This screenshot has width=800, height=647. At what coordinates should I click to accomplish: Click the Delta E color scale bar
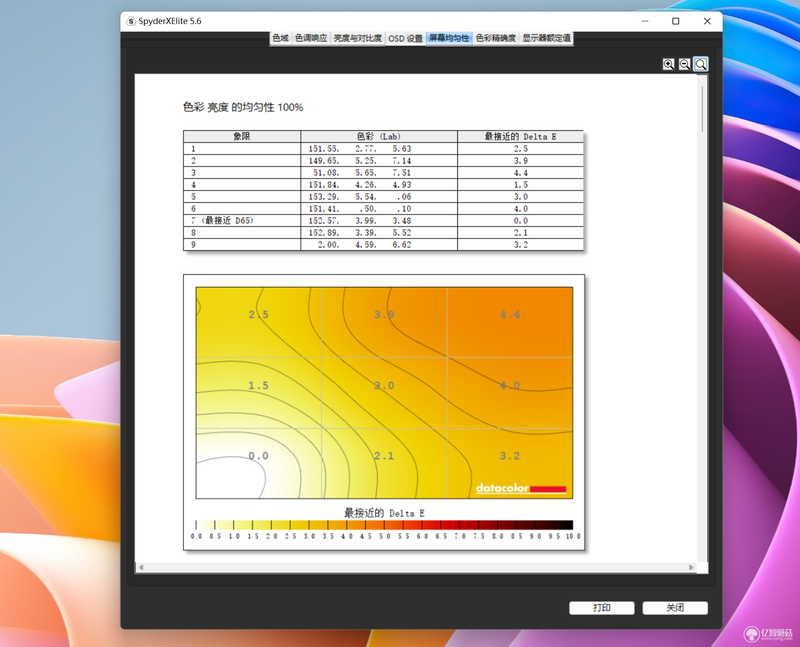(x=384, y=525)
